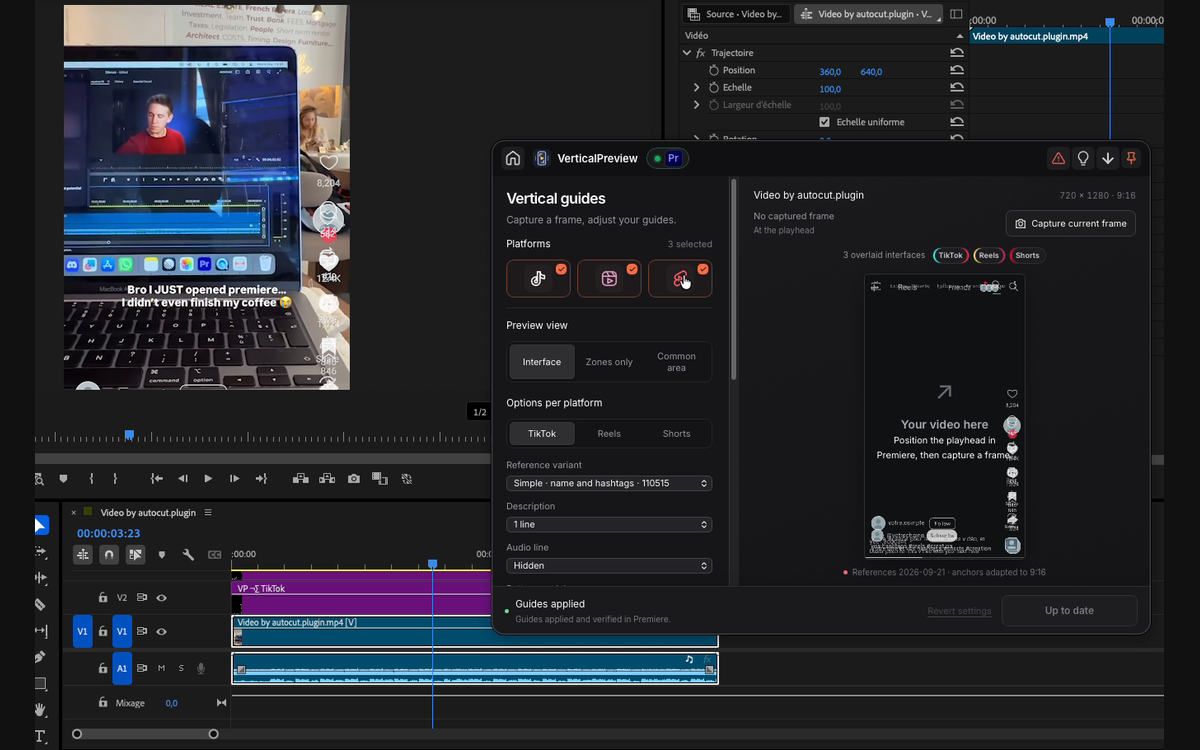This screenshot has width=1200, height=750.
Task: Click the Comparison View icon
Action: [x=380, y=479]
